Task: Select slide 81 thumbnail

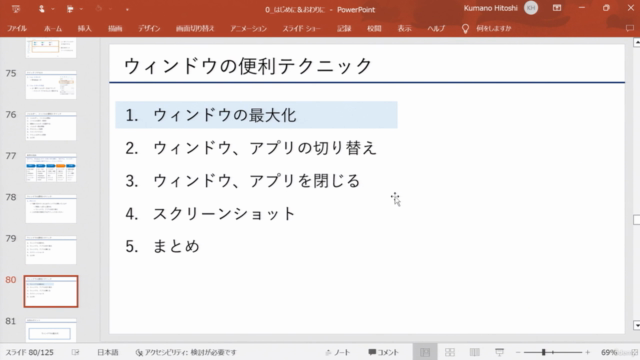Action: [x=51, y=330]
